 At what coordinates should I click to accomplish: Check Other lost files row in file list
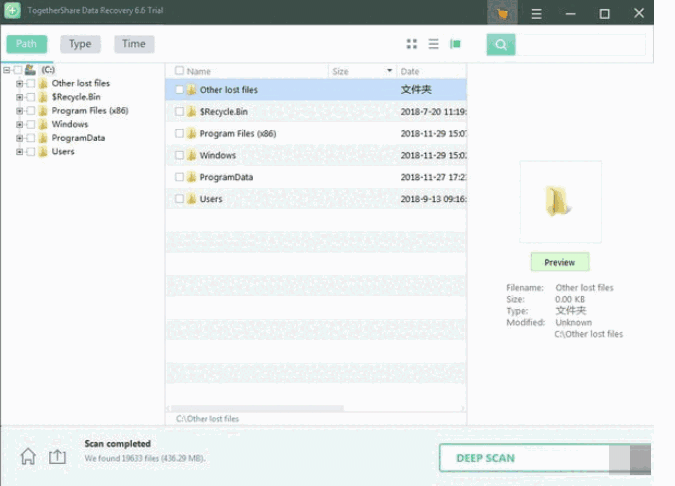(x=180, y=90)
